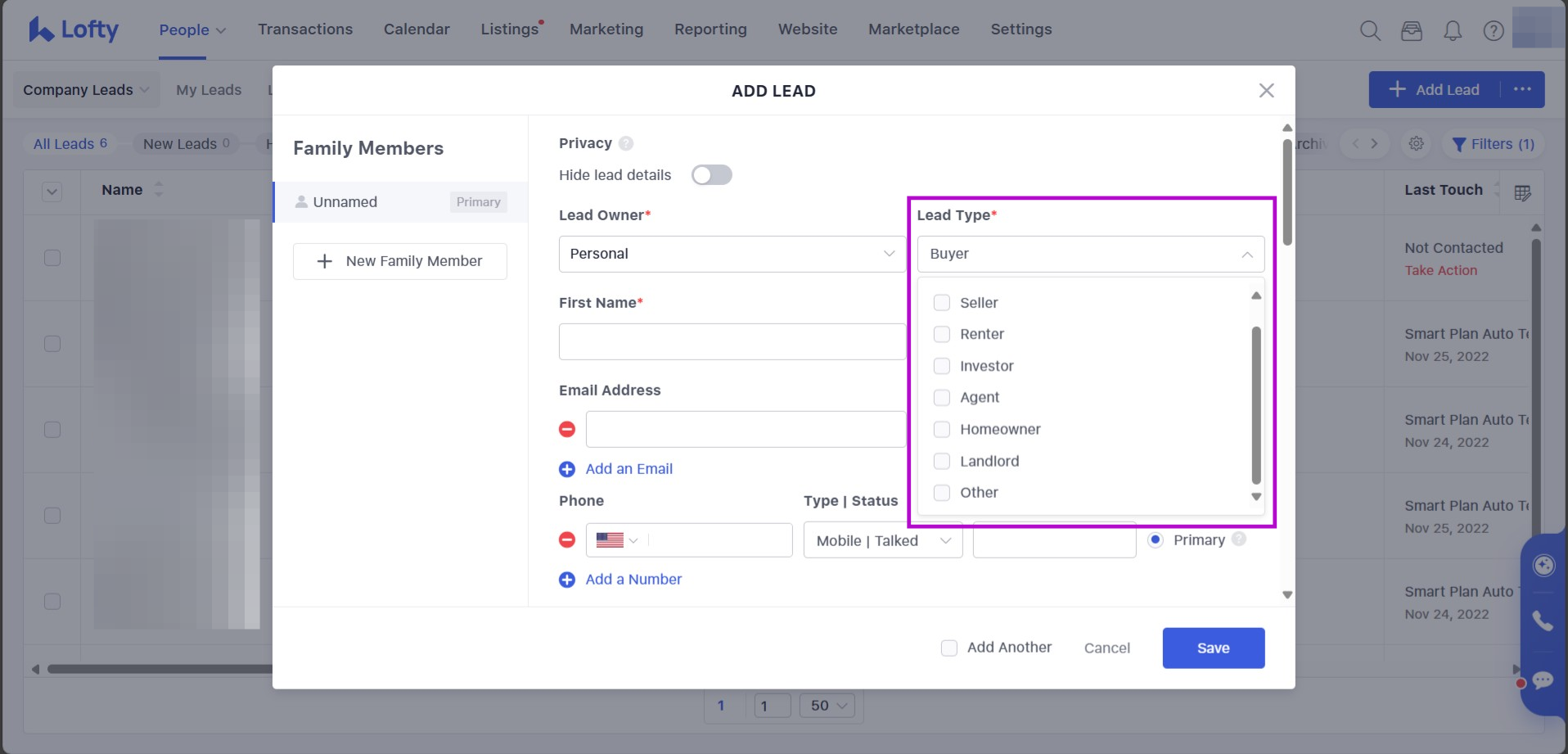
Task: Click the search magnifier icon
Action: point(1370,31)
